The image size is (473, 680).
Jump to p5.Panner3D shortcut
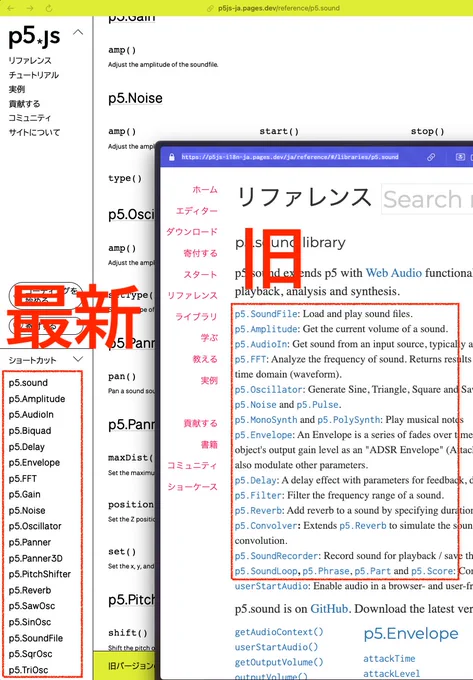(x=36, y=558)
